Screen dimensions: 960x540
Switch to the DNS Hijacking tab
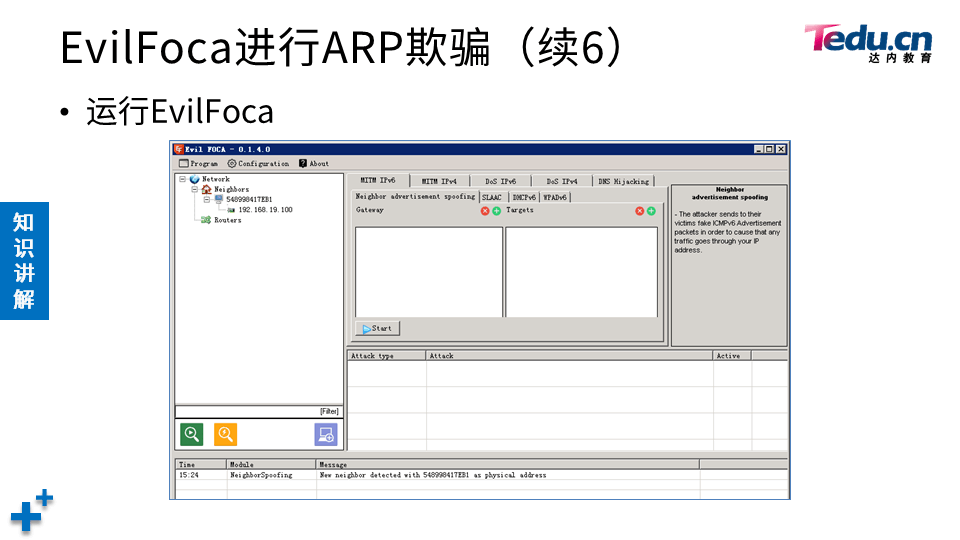(623, 181)
